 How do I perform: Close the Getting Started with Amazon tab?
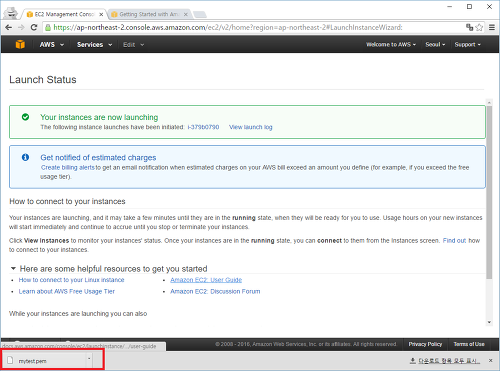pyautogui.click(x=186, y=14)
